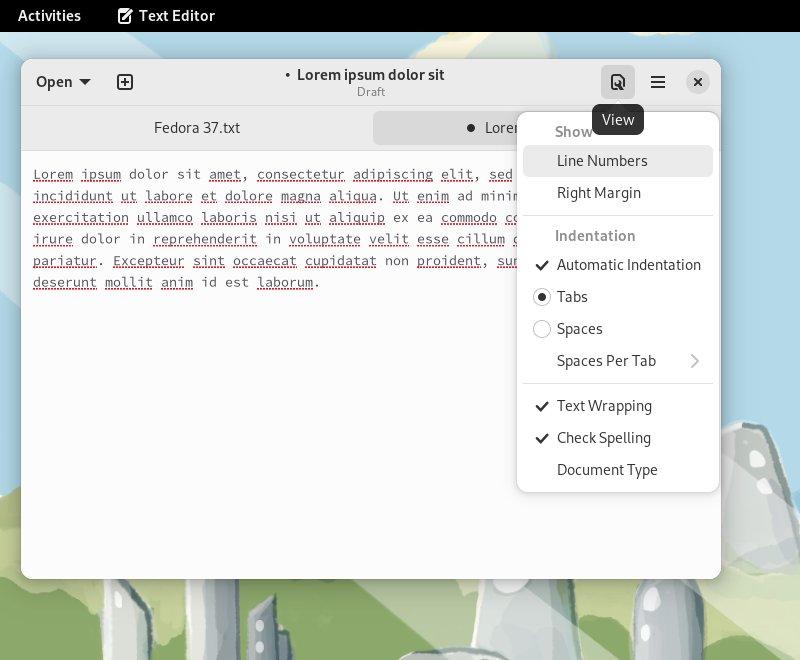Open the Open document dropdown
Screen dimensions: 800x660
[x=62, y=82]
